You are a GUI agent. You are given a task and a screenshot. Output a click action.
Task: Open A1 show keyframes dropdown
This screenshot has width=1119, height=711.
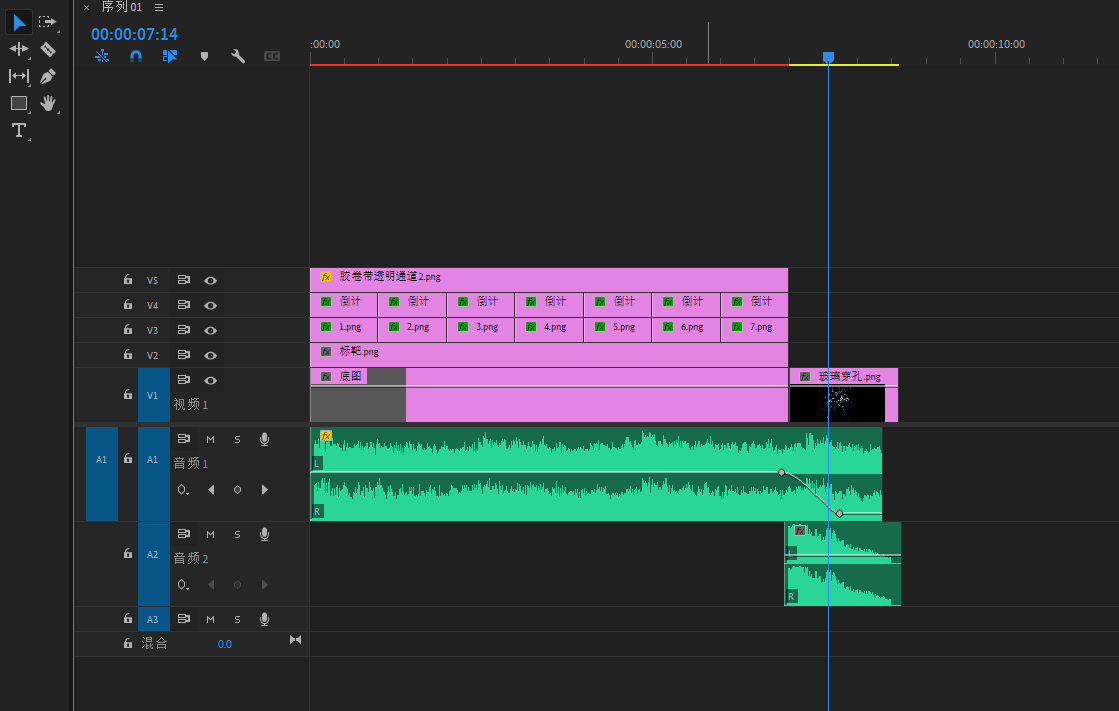tap(183, 490)
